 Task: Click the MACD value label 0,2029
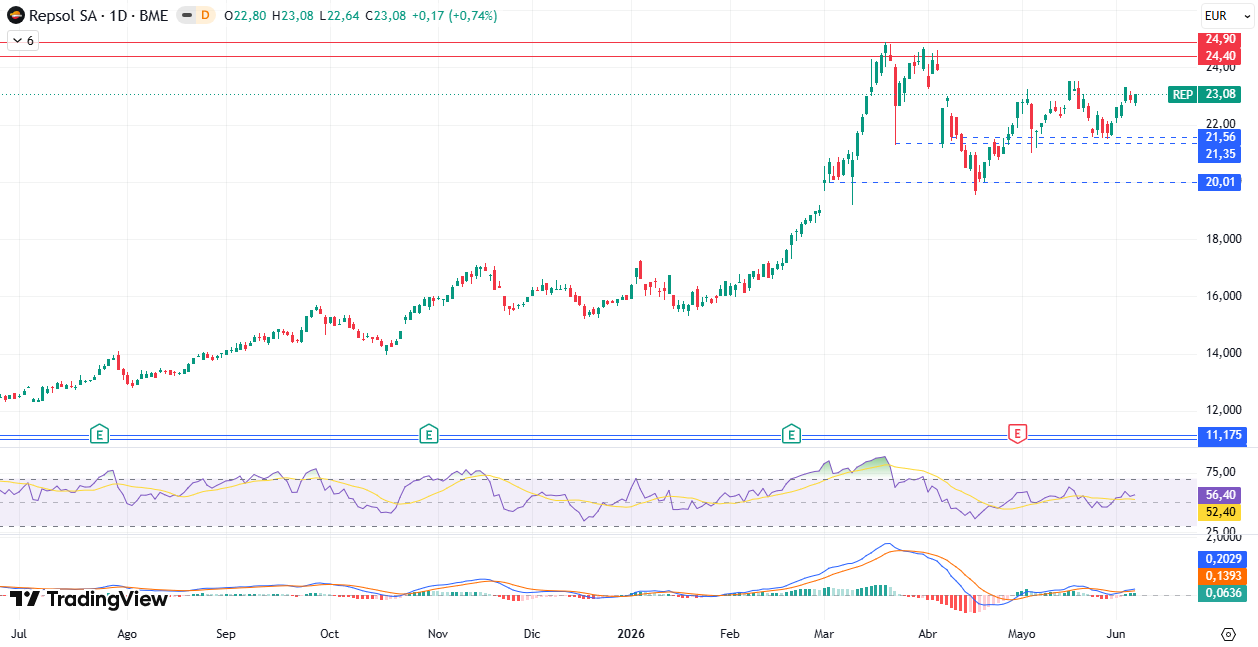click(1223, 559)
